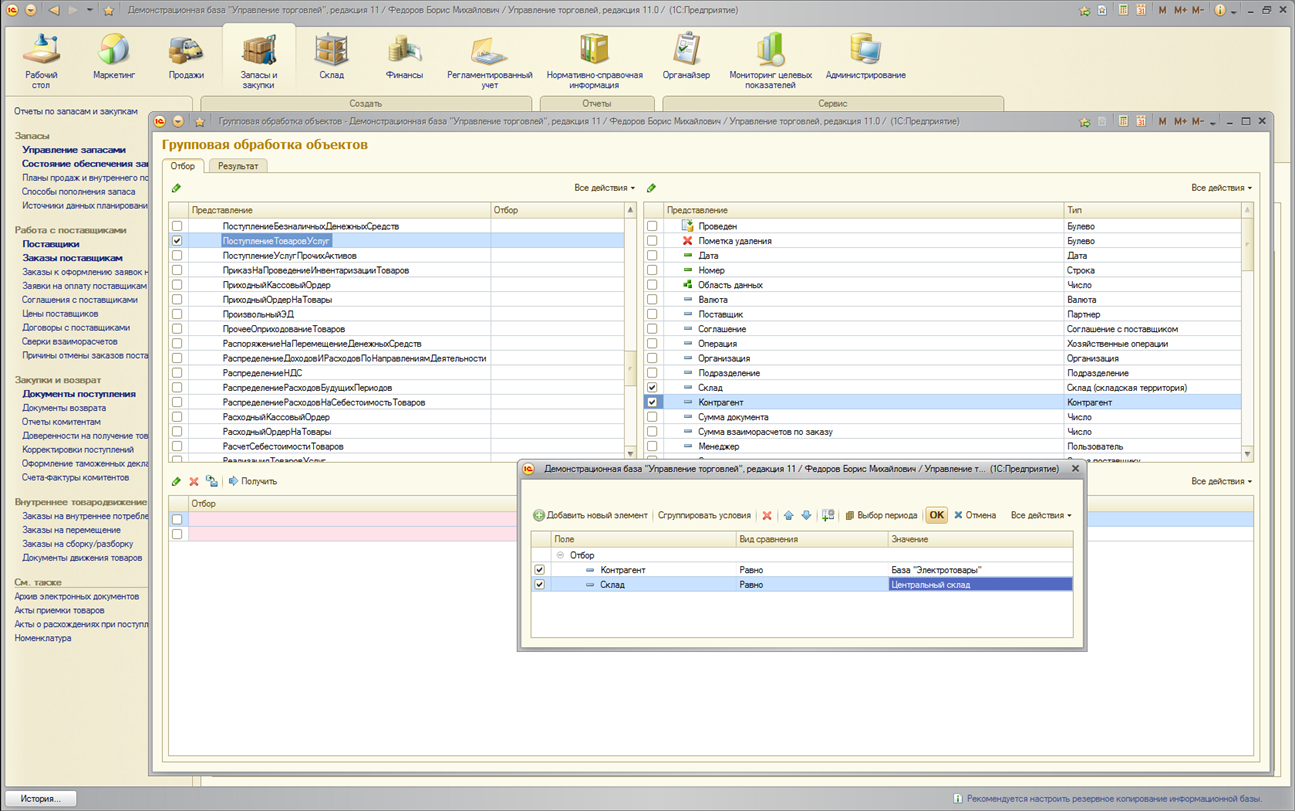Open the Маркетинг section
This screenshot has height=811, width=1295.
tap(113, 57)
